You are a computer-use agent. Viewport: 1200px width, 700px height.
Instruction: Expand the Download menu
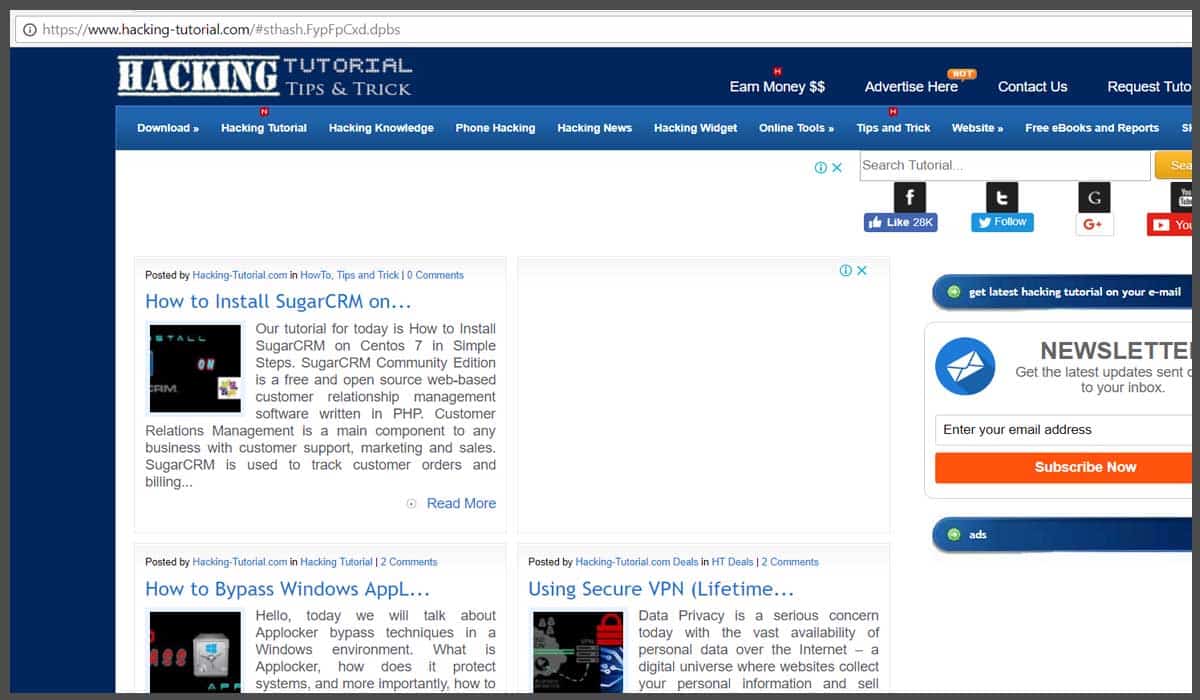tap(168, 128)
